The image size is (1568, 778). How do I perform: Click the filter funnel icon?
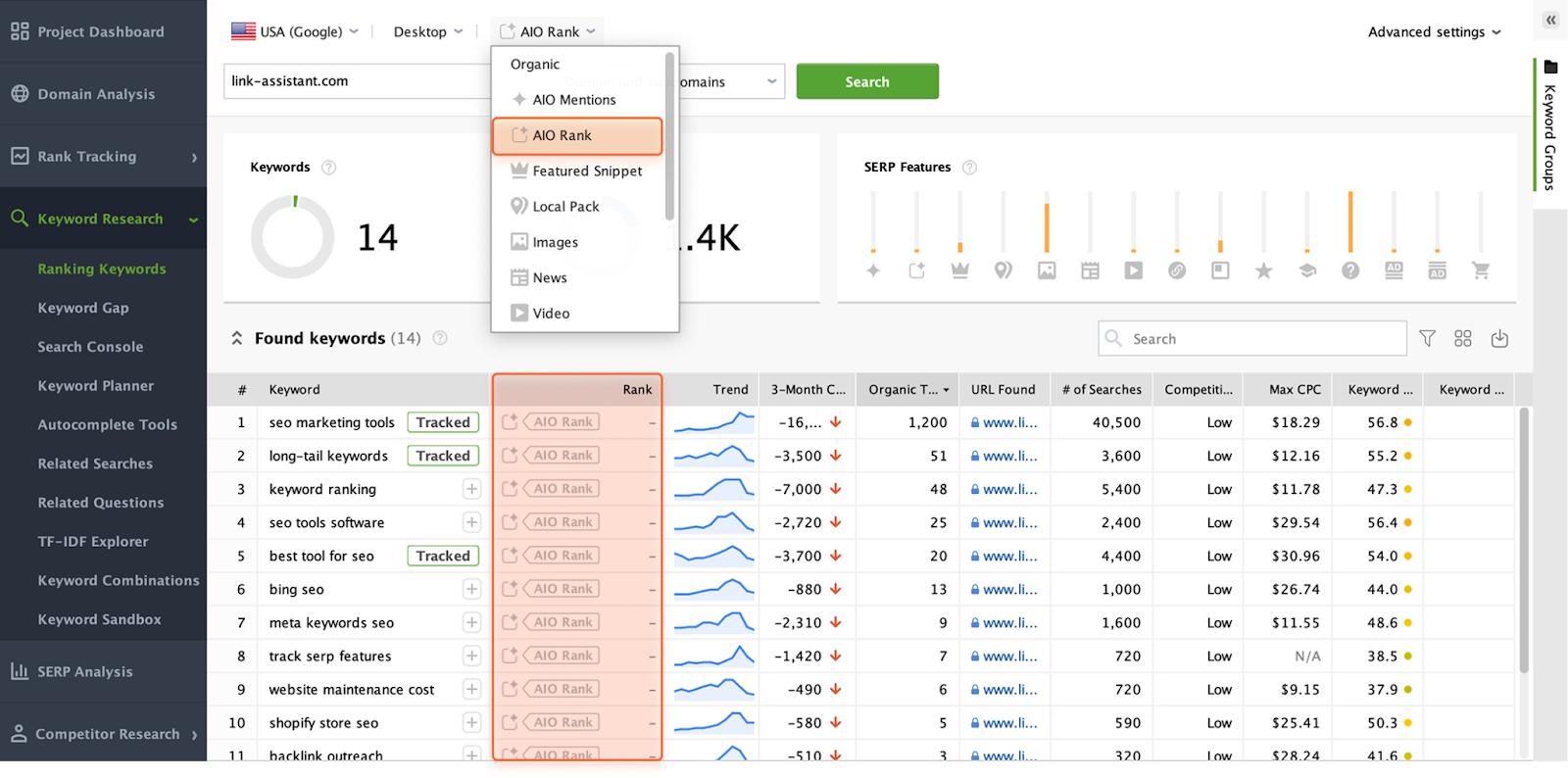tap(1427, 338)
